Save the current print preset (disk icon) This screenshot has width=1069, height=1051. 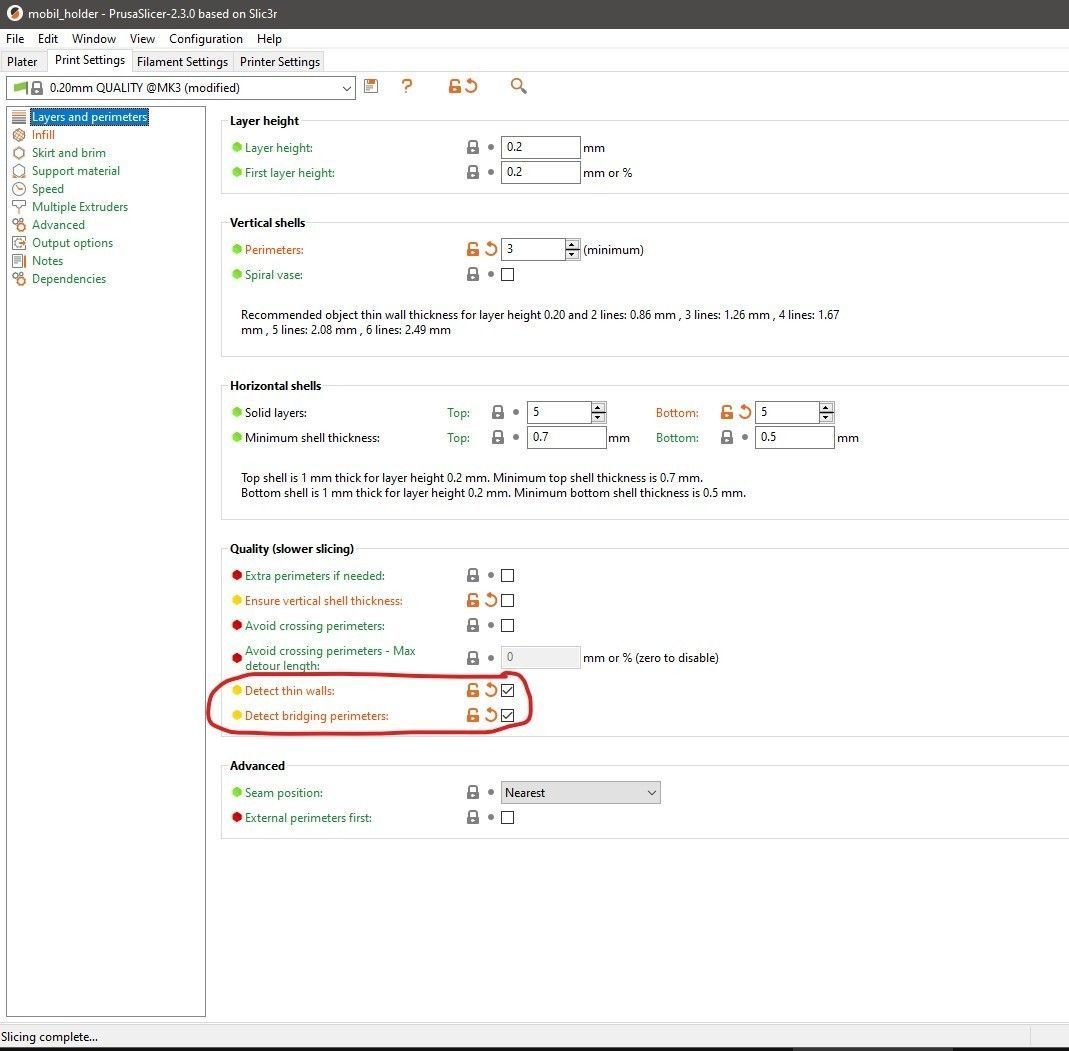(x=370, y=86)
